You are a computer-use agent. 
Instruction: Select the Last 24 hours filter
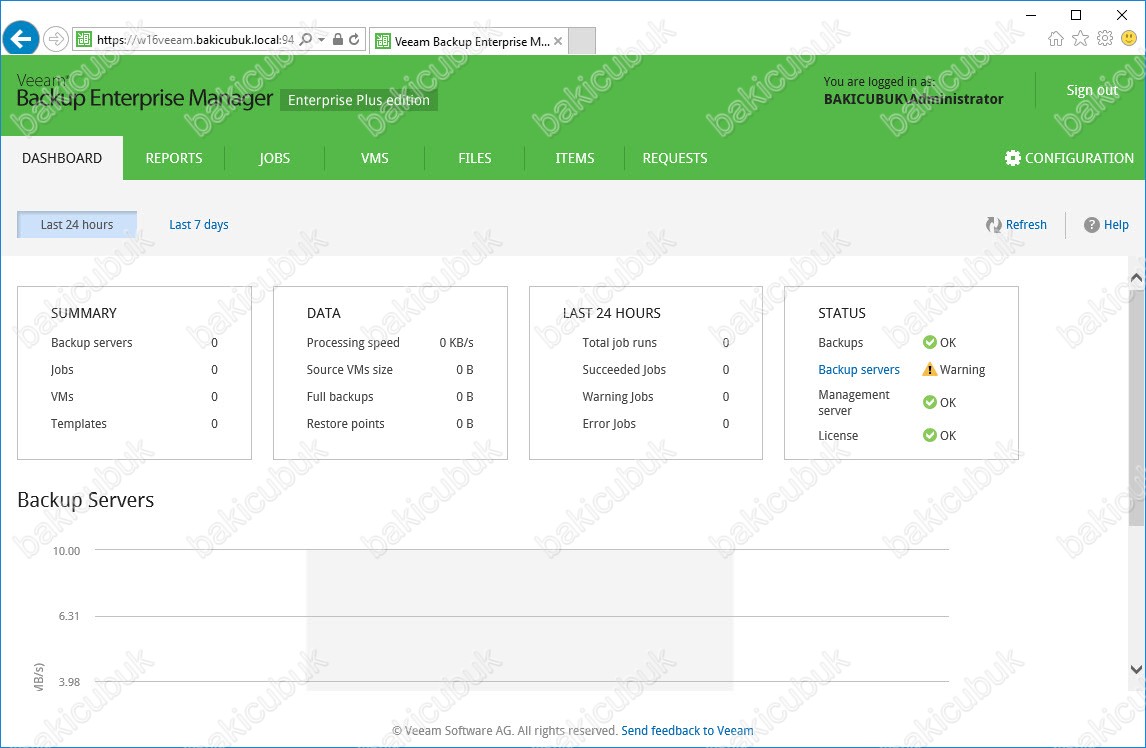click(77, 225)
